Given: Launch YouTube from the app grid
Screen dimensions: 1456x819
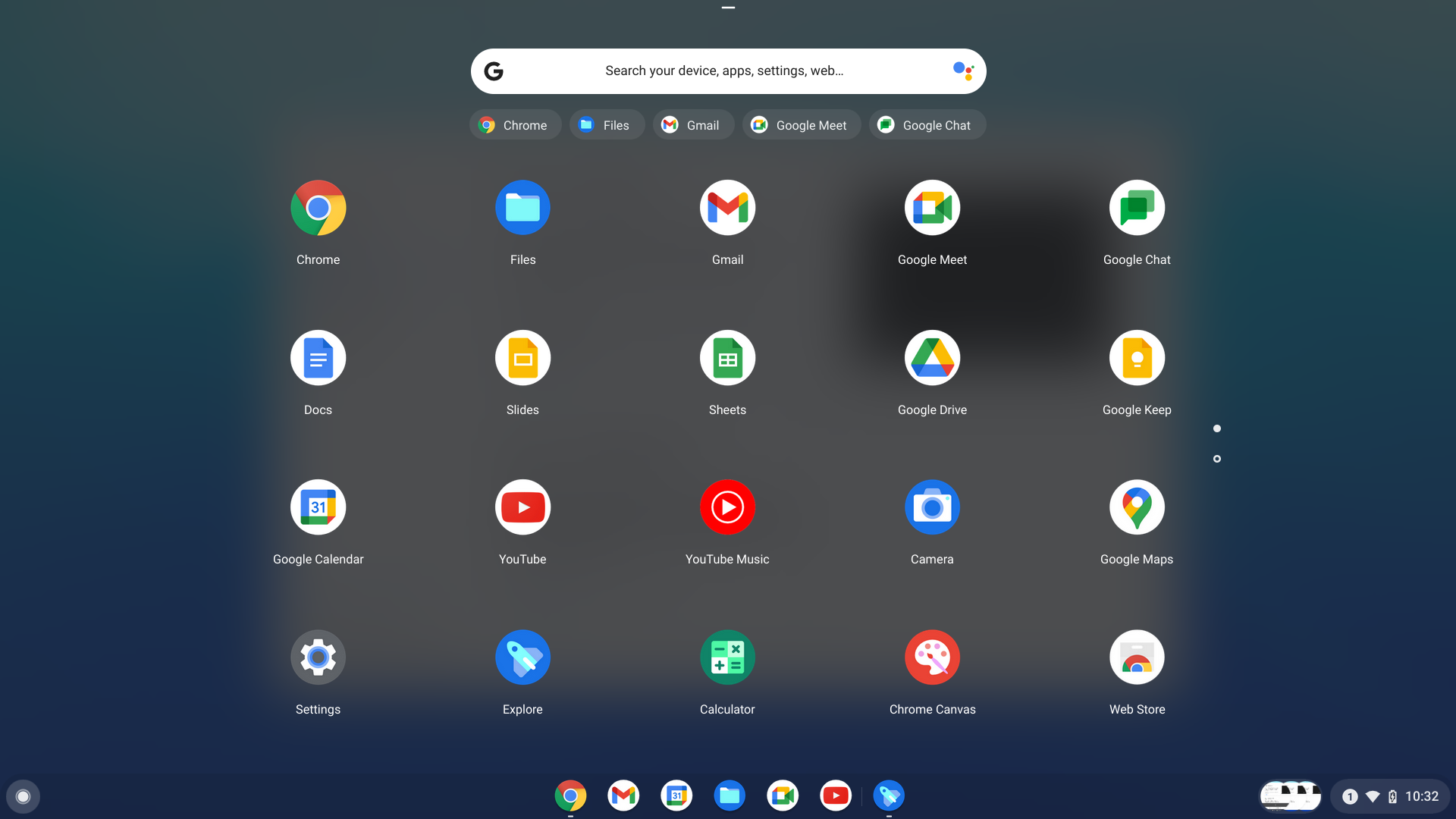Looking at the screenshot, I should (x=523, y=507).
